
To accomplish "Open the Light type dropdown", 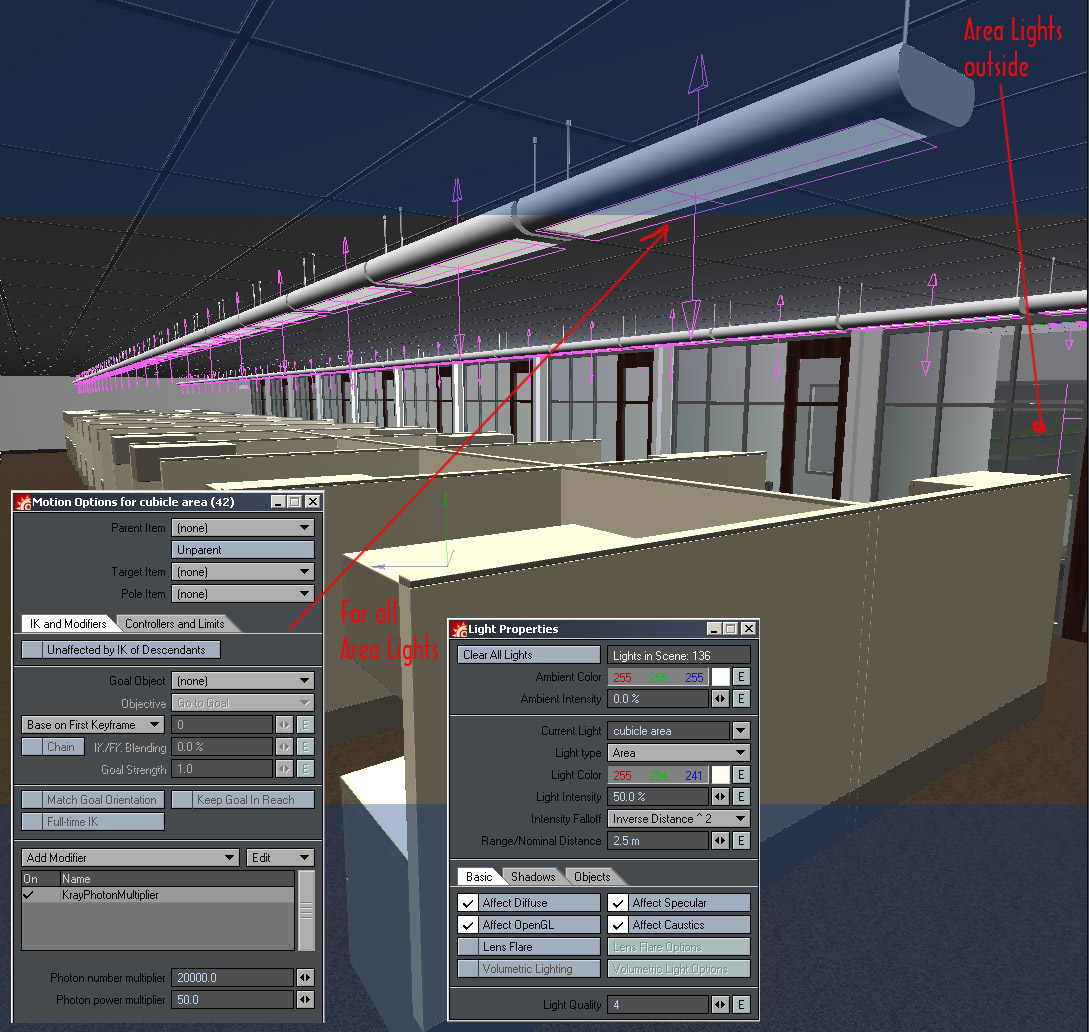I will tap(679, 753).
